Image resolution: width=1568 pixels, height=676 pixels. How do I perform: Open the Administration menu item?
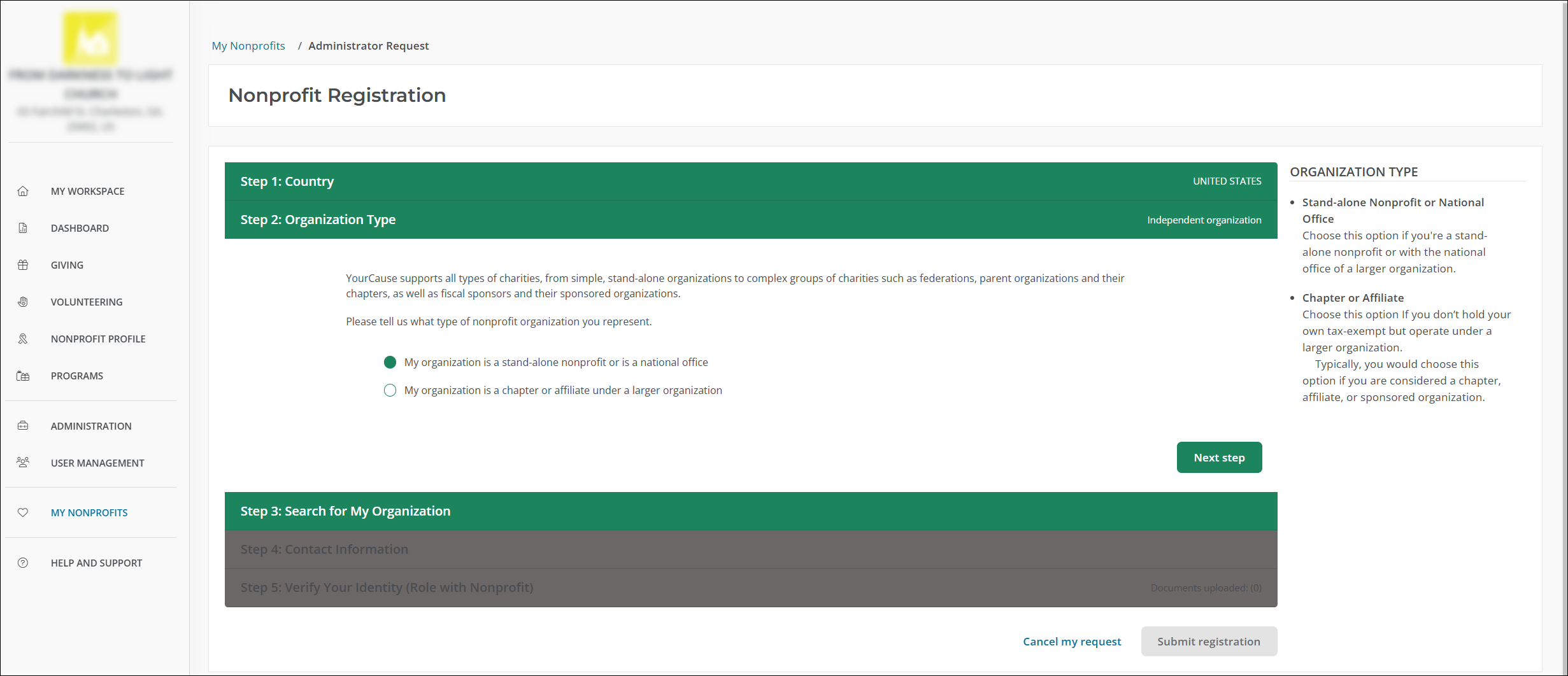[91, 426]
